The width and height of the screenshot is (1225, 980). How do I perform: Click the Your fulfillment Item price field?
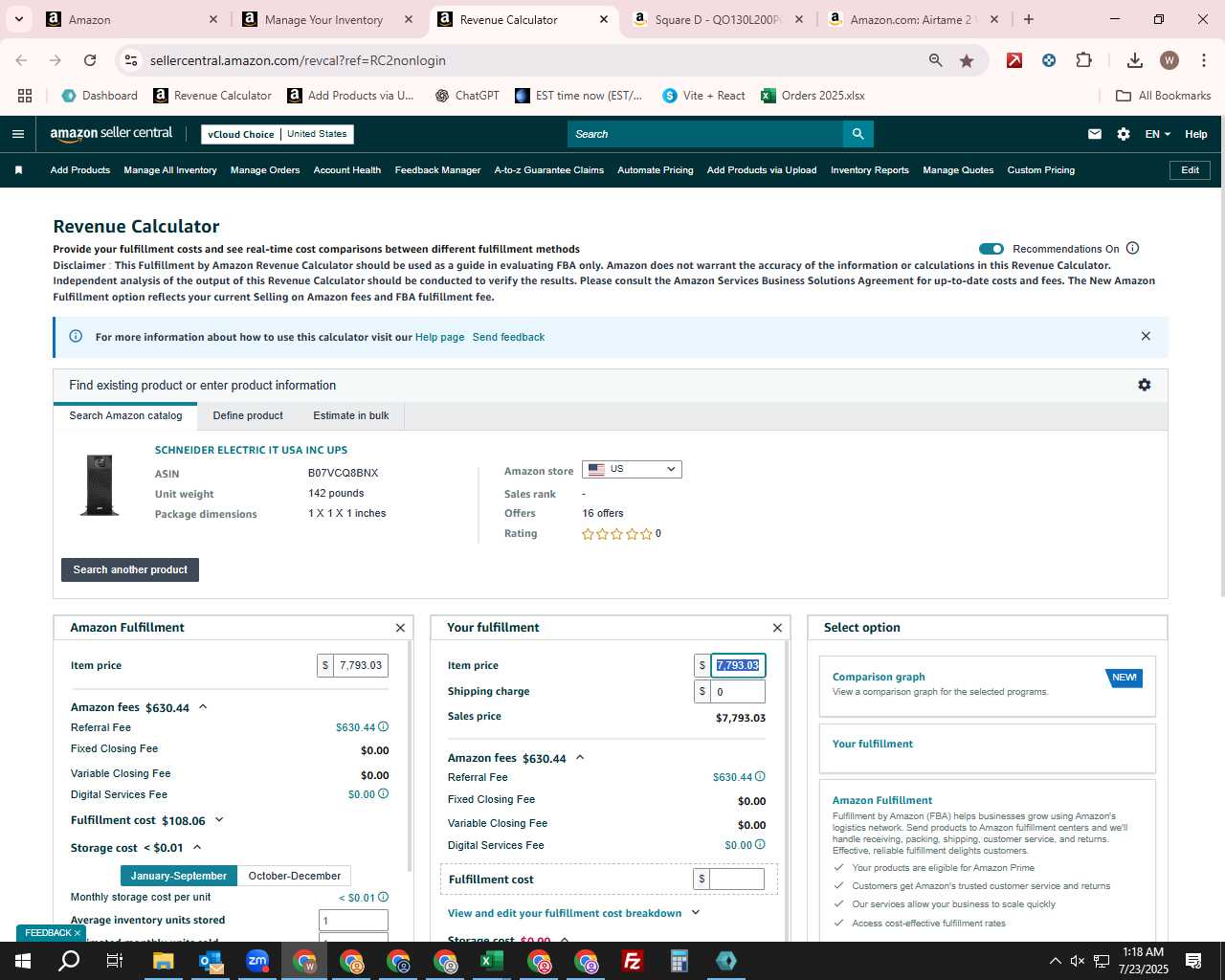[738, 665]
